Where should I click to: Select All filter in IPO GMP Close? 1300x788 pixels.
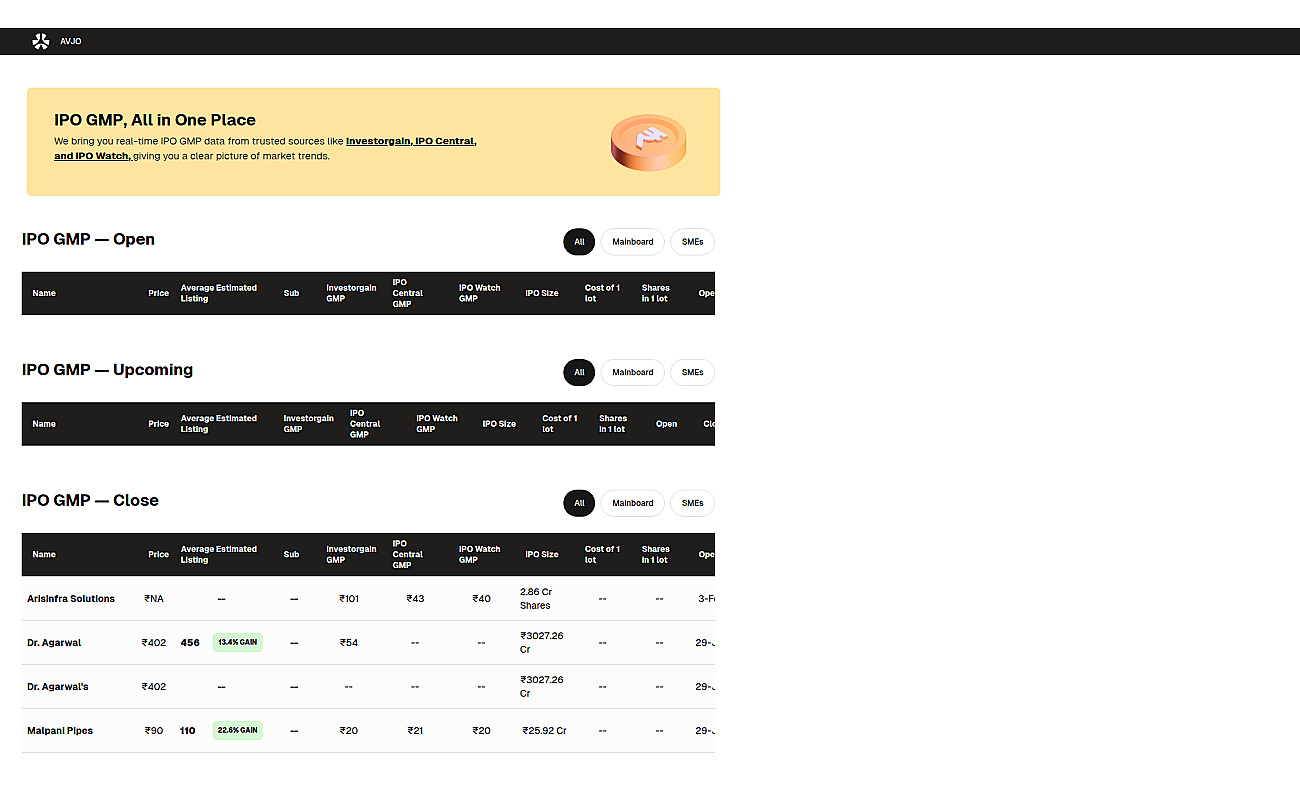click(579, 503)
